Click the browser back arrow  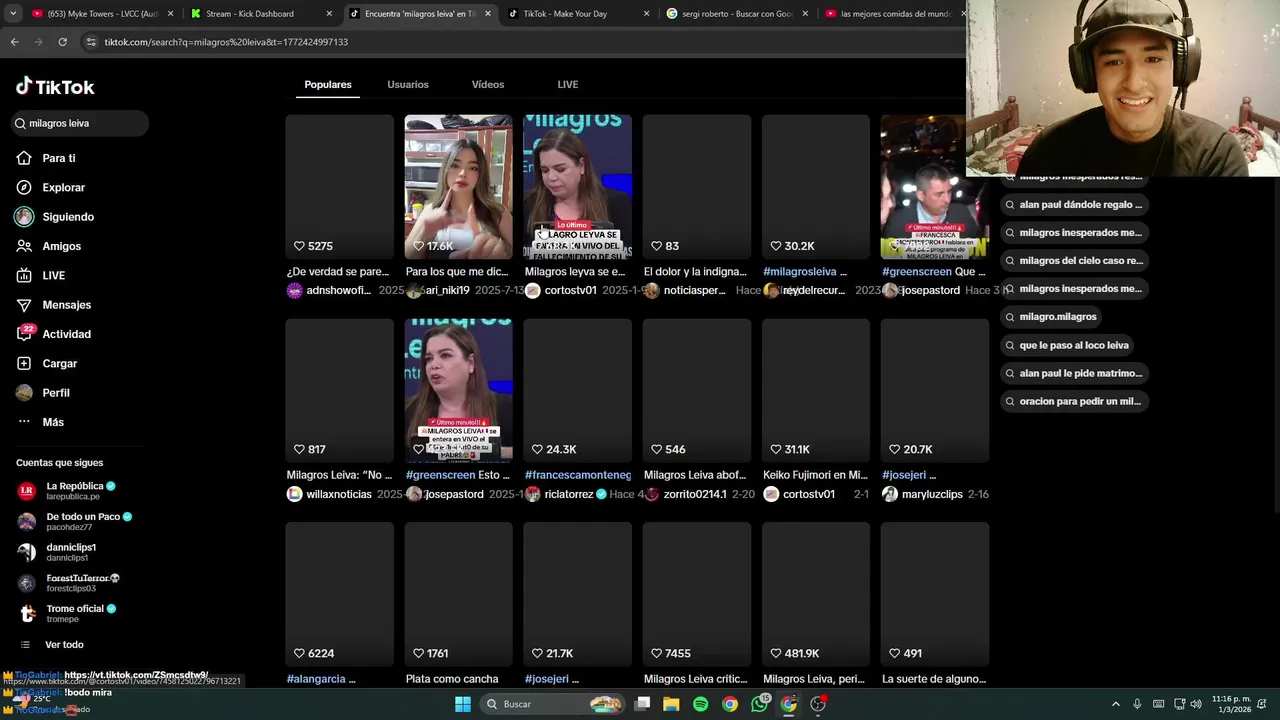14,42
